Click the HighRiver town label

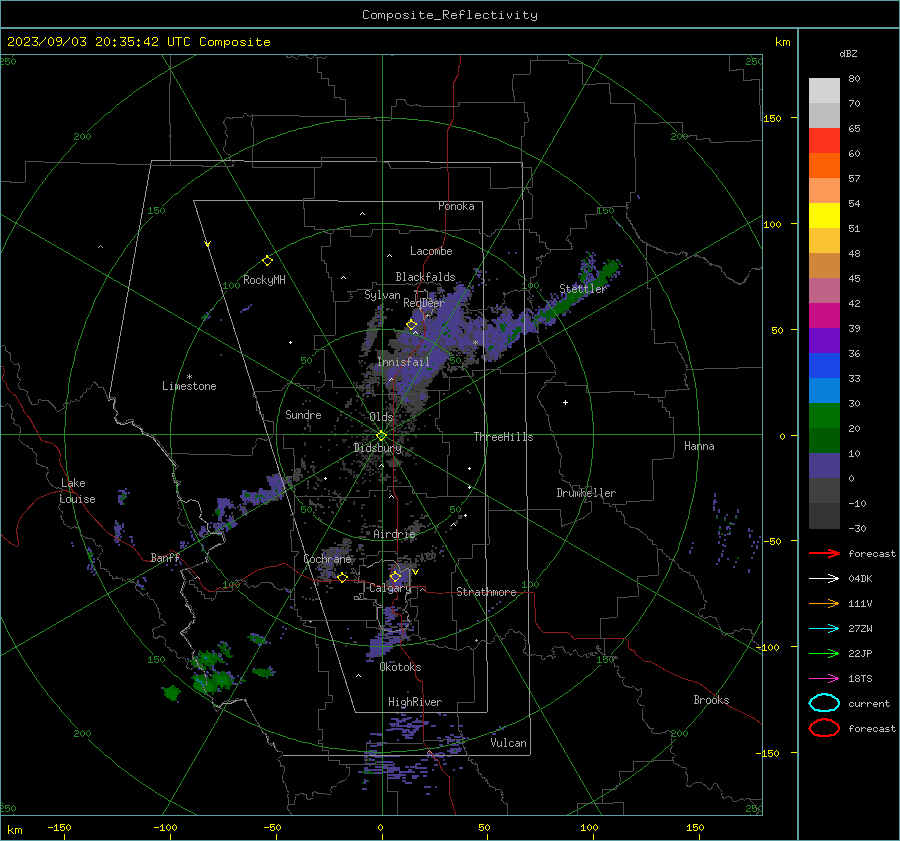tap(415, 702)
